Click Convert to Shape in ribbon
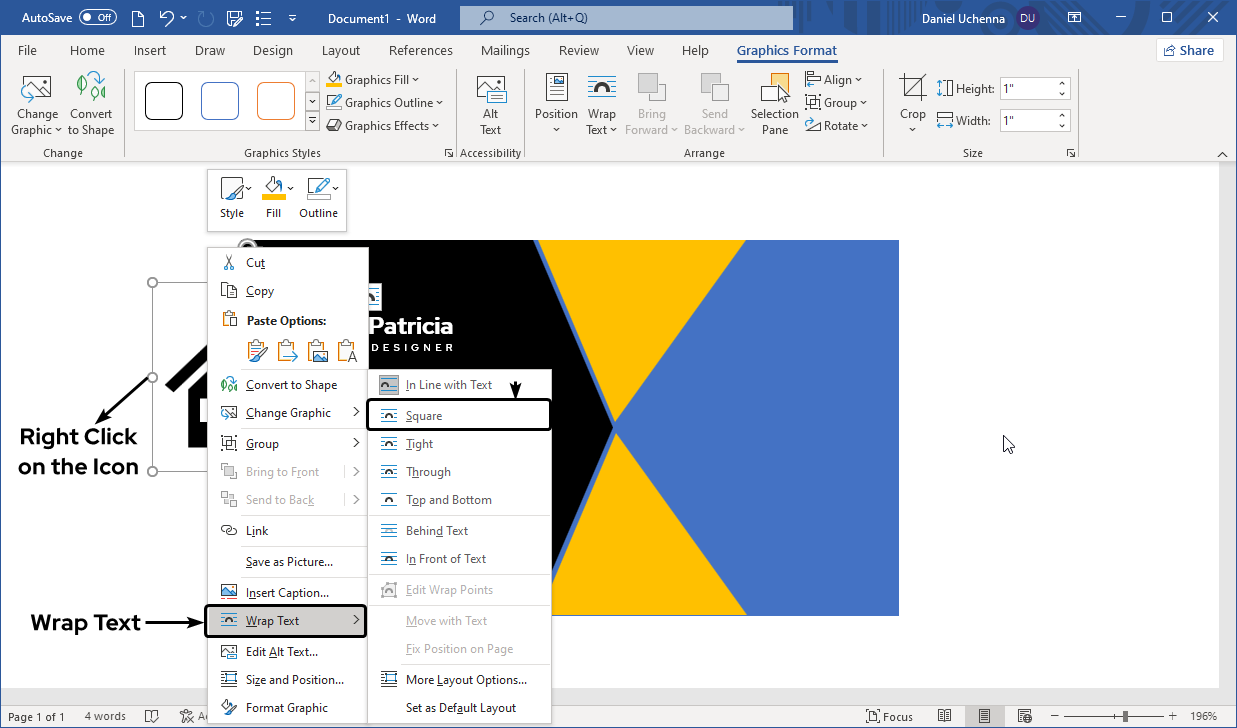Image resolution: width=1237 pixels, height=728 pixels. [x=91, y=104]
